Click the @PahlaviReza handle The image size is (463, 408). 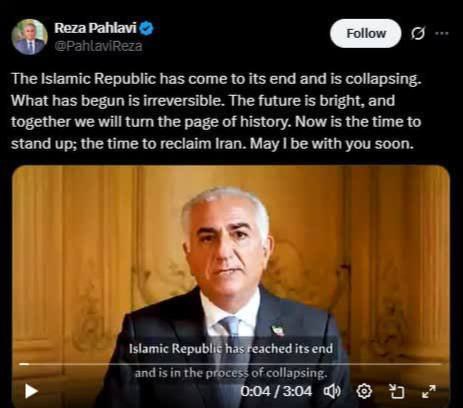tap(98, 46)
